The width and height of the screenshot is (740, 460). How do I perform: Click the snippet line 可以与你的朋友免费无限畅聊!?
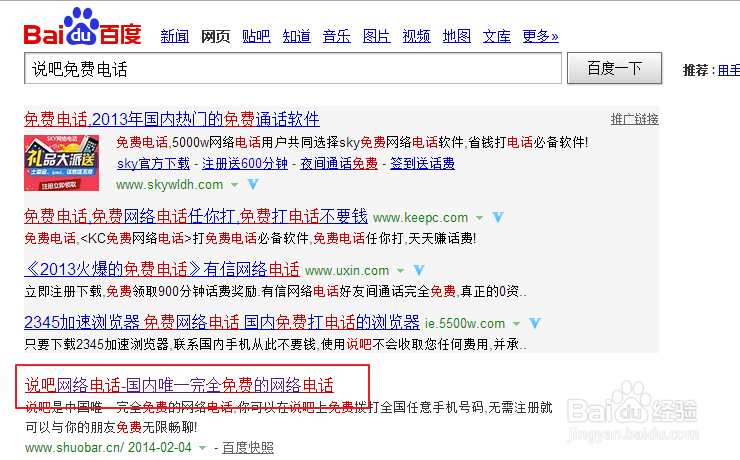(111, 427)
